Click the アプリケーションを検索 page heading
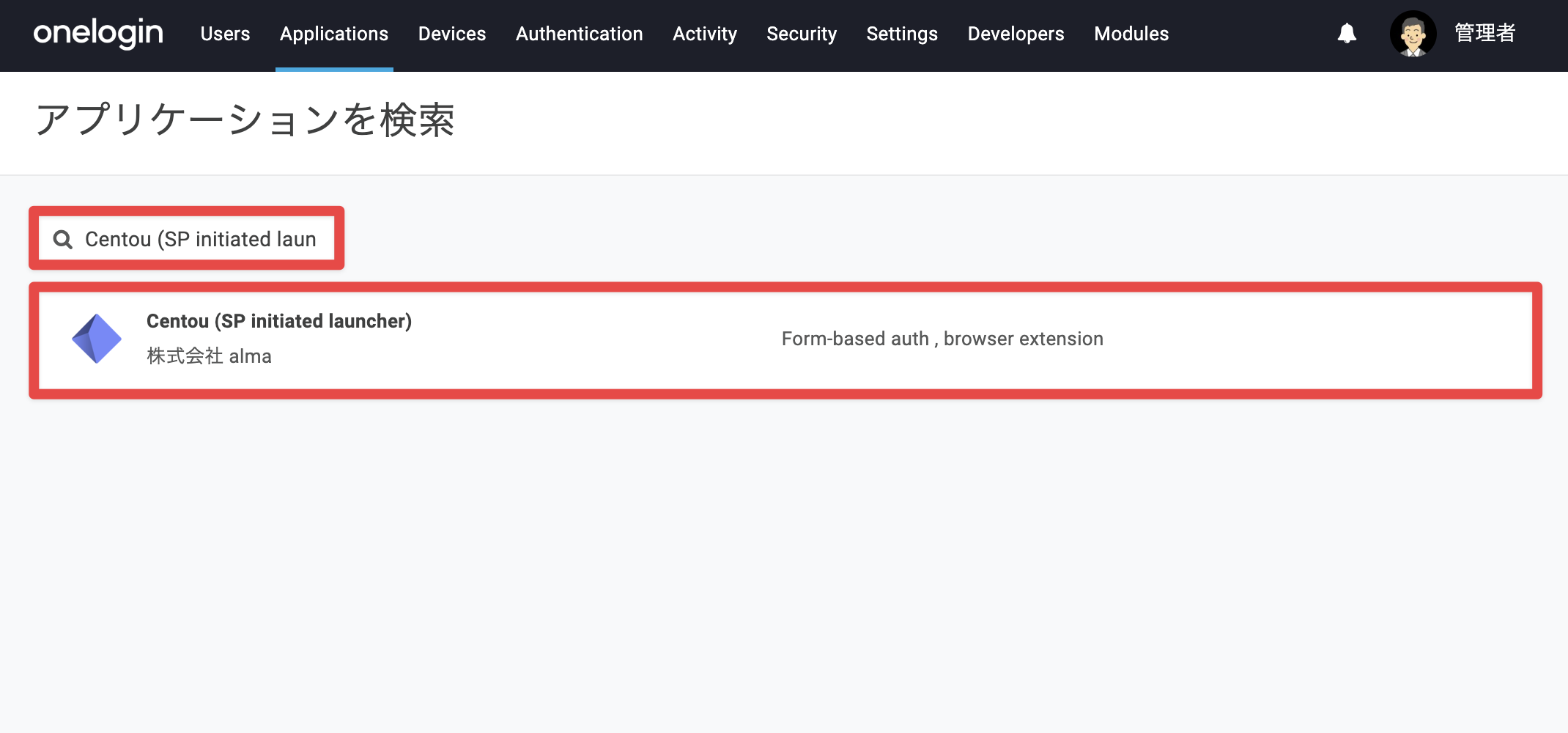Screen dimensions: 1568x733 (x=245, y=120)
